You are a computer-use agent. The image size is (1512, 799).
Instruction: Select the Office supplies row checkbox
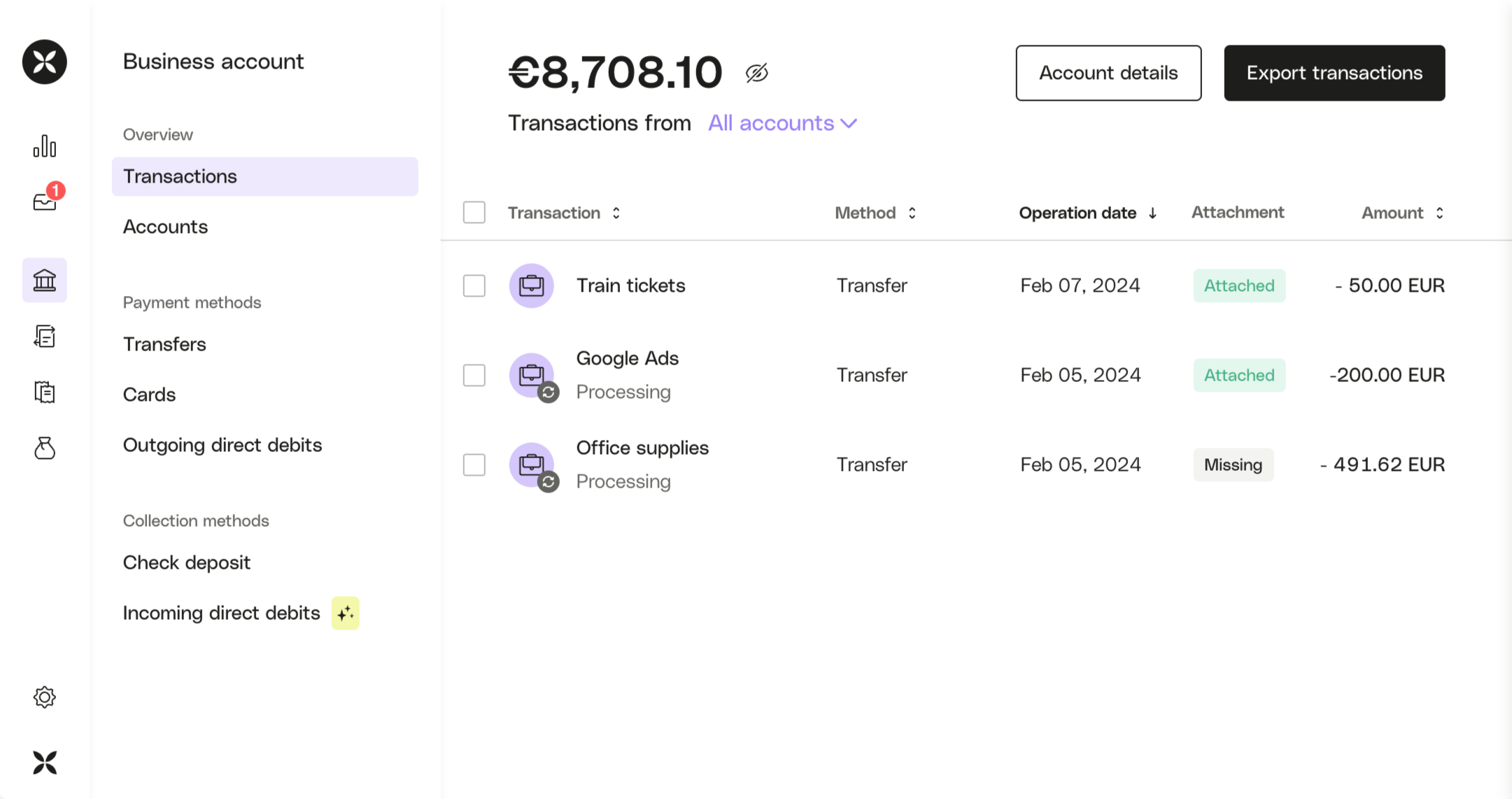[474, 465]
